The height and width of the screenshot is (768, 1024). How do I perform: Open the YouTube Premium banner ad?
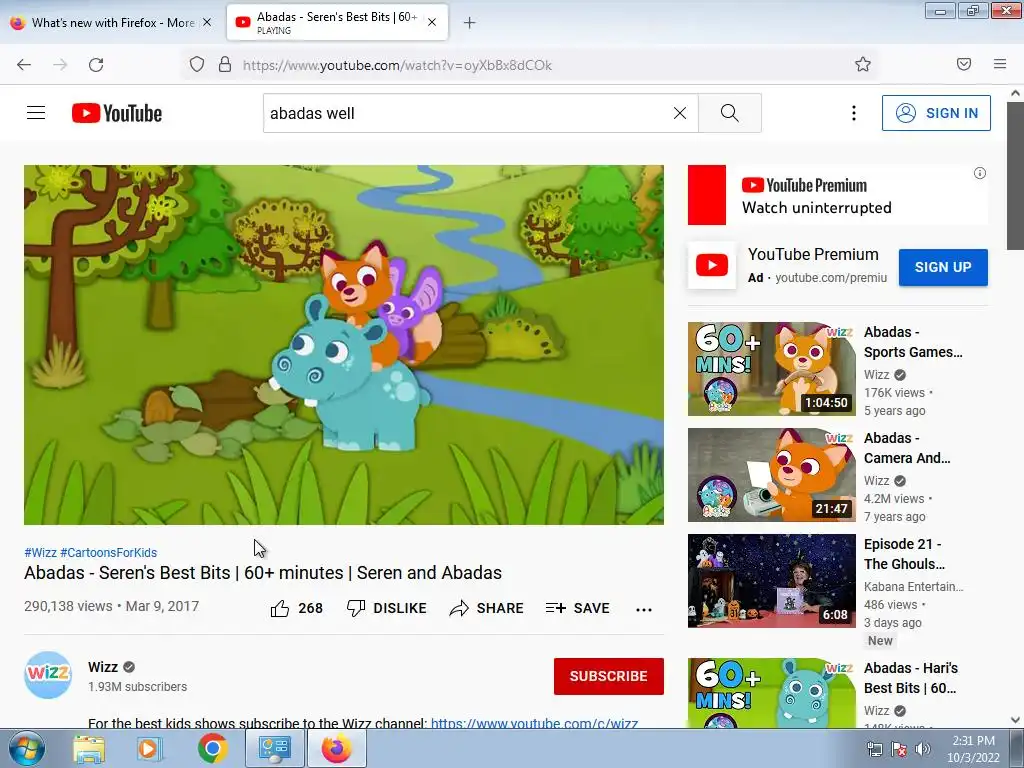pyautogui.click(x=837, y=195)
